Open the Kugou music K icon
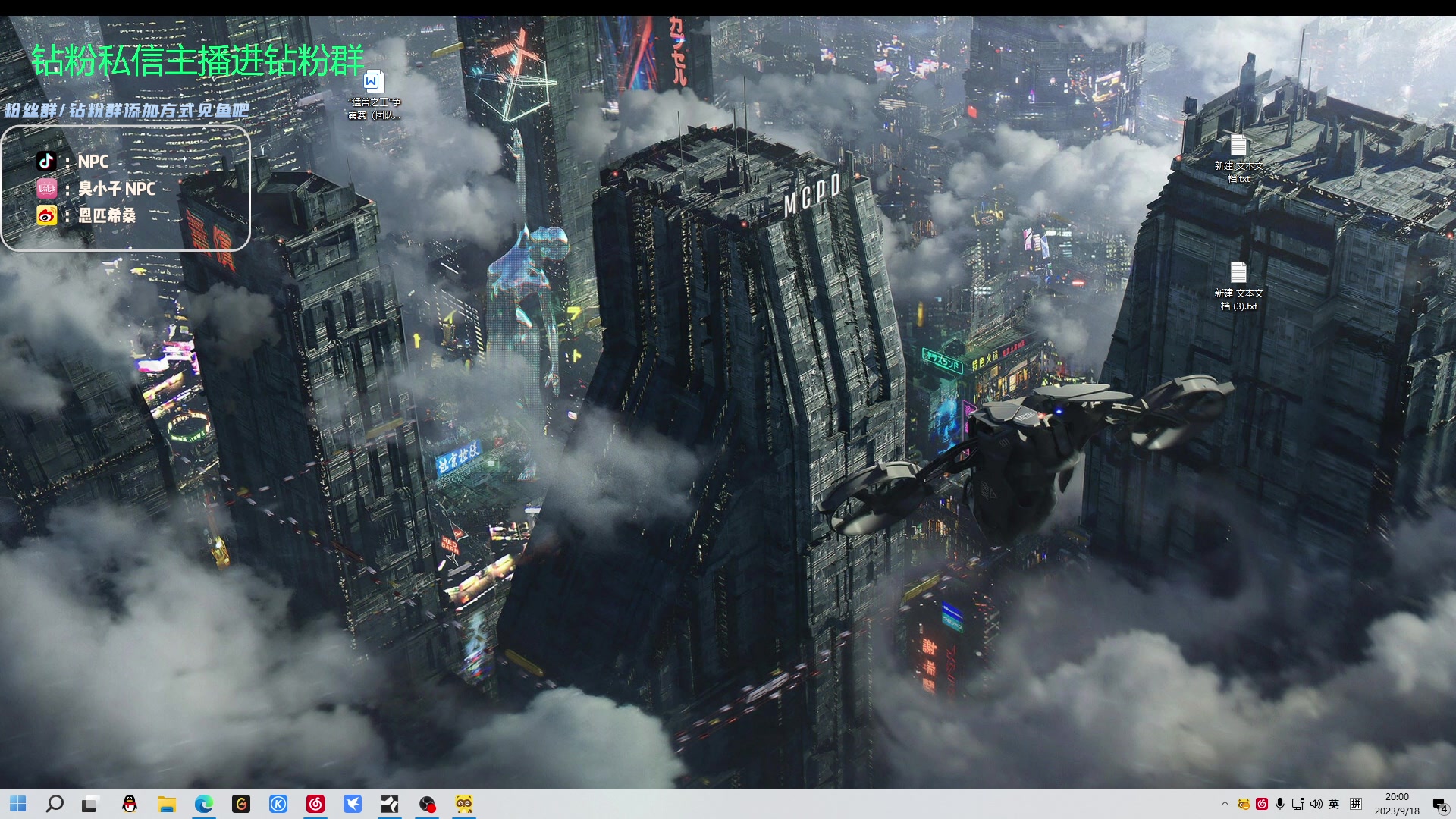Viewport: 1456px width, 819px height. coord(278,804)
